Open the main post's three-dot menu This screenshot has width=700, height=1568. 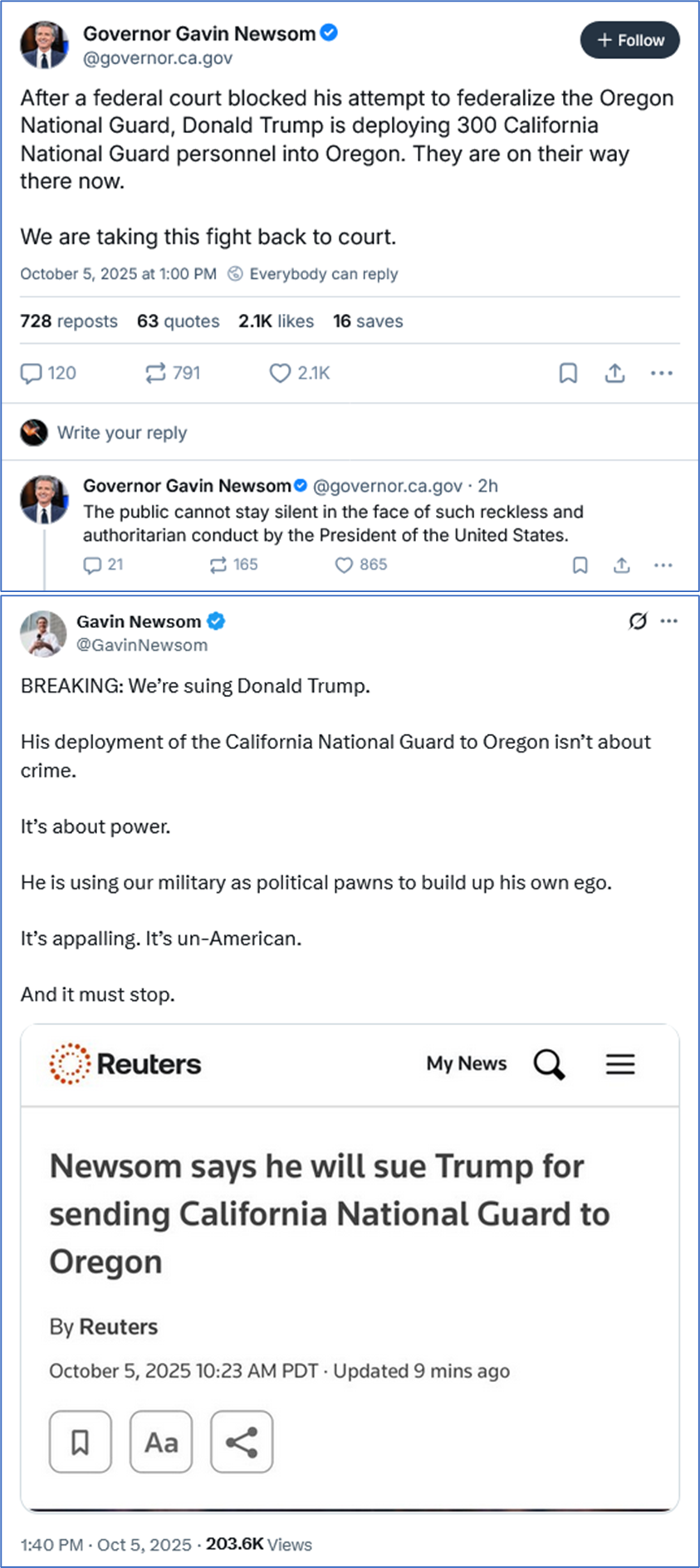coord(662,374)
